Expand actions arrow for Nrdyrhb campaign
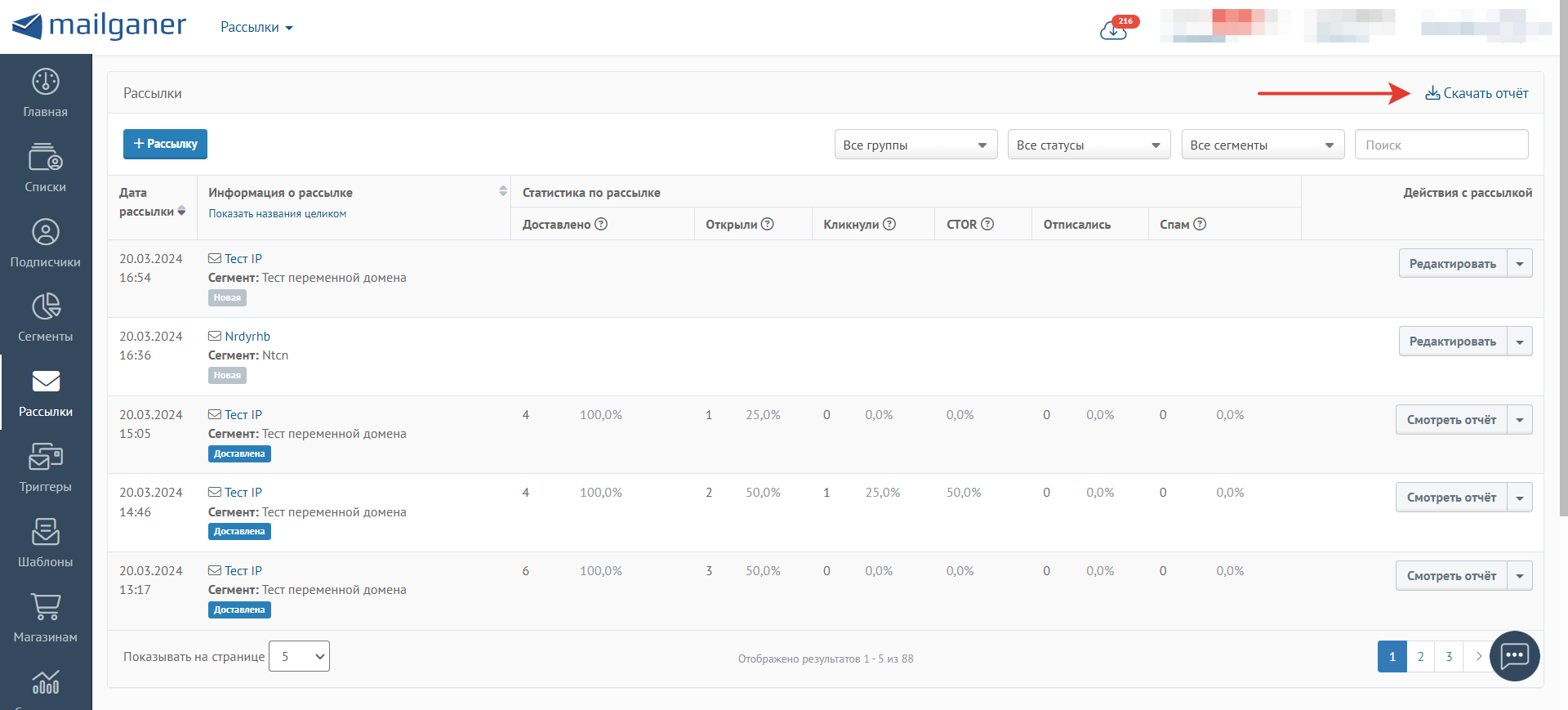Image resolution: width=1568 pixels, height=710 pixels. 1520,341
